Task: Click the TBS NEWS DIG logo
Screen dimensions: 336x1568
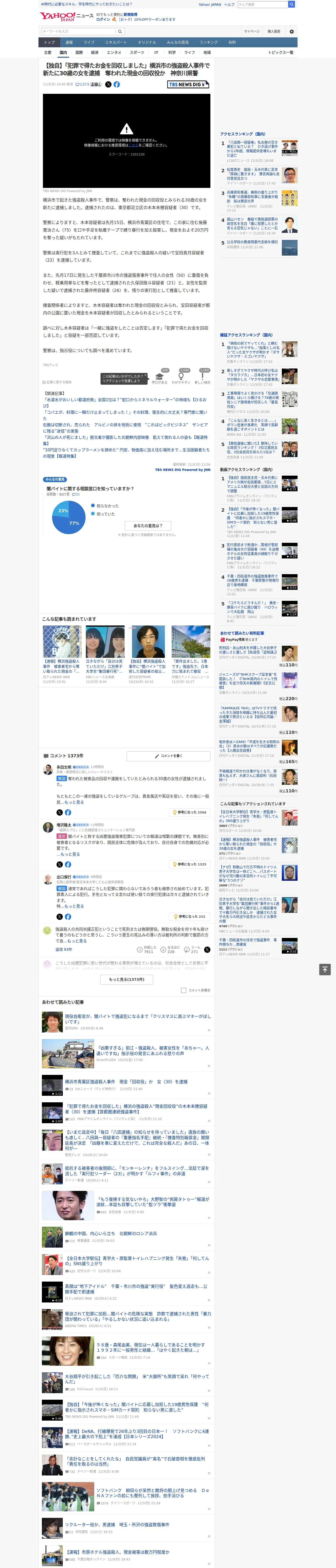Action: tap(188, 85)
